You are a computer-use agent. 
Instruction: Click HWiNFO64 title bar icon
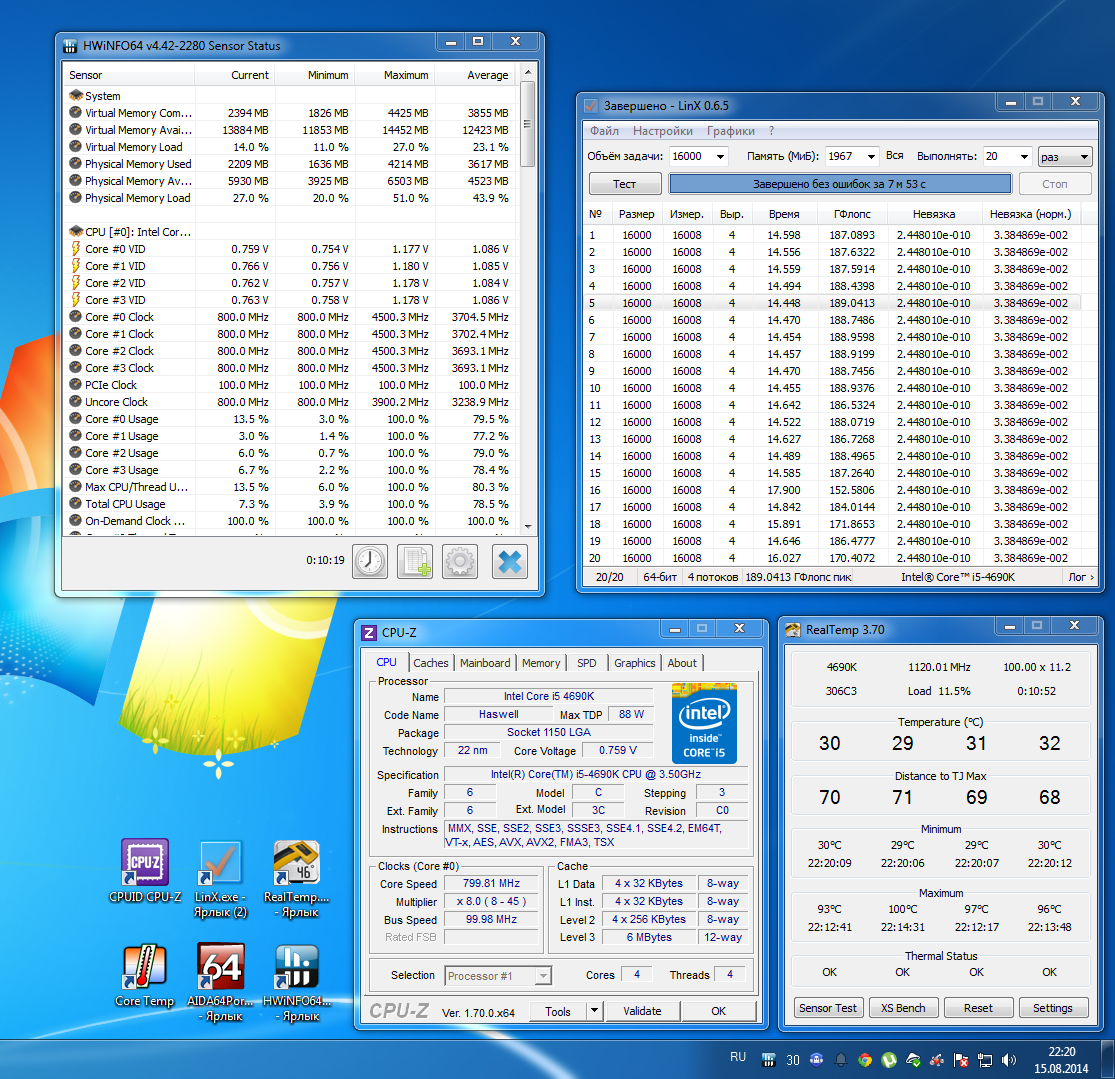(x=70, y=46)
